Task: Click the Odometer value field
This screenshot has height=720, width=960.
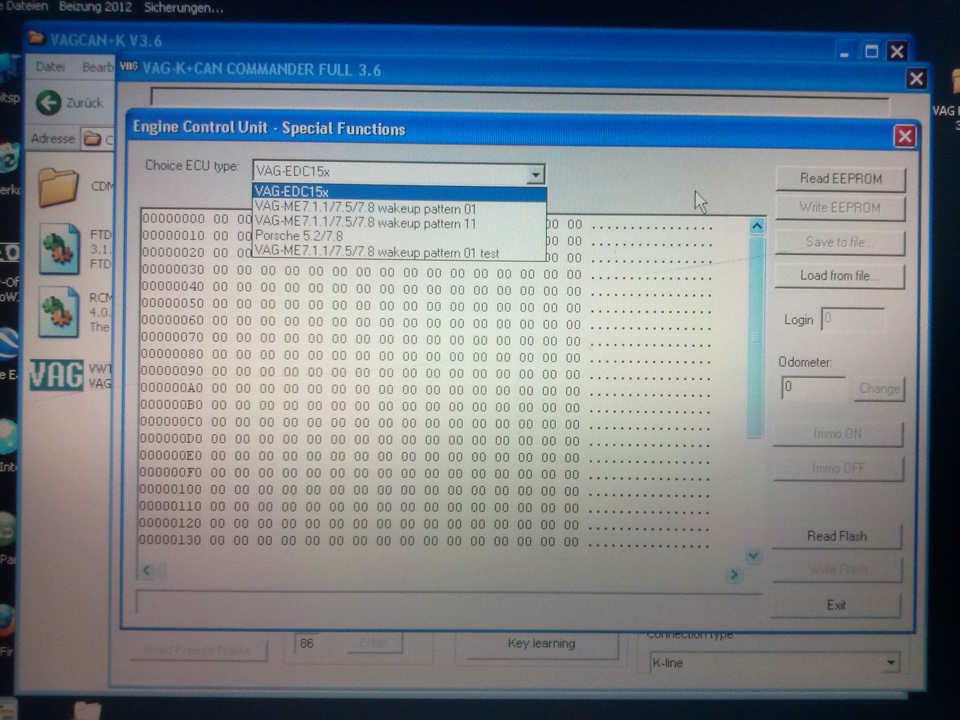Action: (813, 388)
